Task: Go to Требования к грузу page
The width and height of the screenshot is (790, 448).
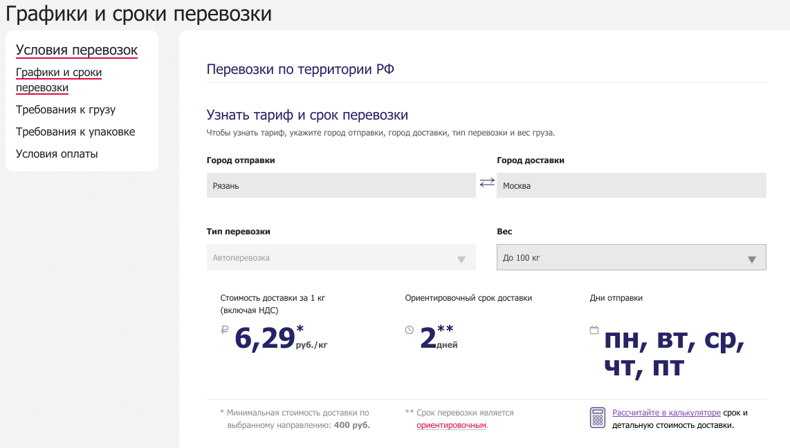Action: click(65, 110)
